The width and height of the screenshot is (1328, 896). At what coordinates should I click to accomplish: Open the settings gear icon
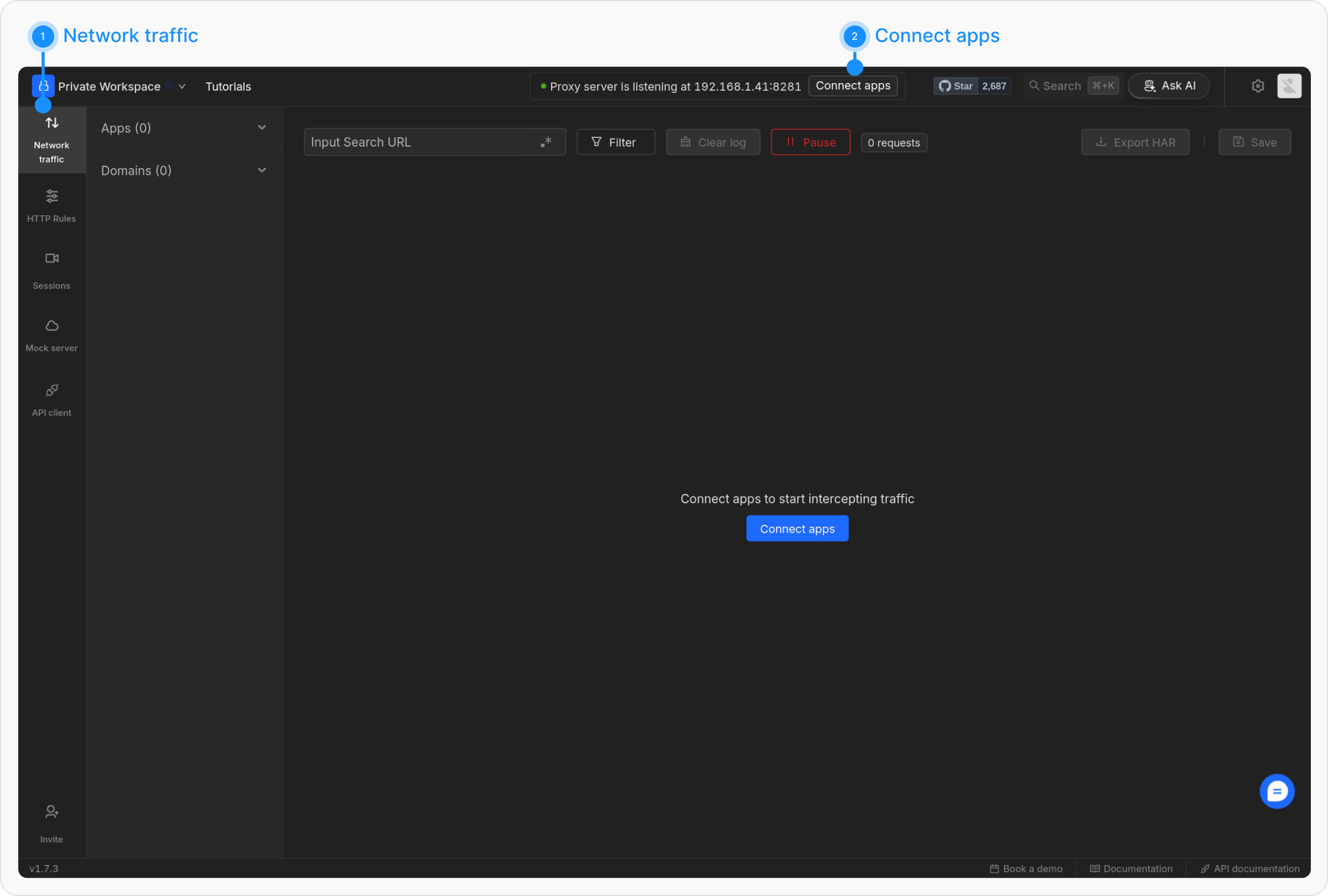point(1257,86)
